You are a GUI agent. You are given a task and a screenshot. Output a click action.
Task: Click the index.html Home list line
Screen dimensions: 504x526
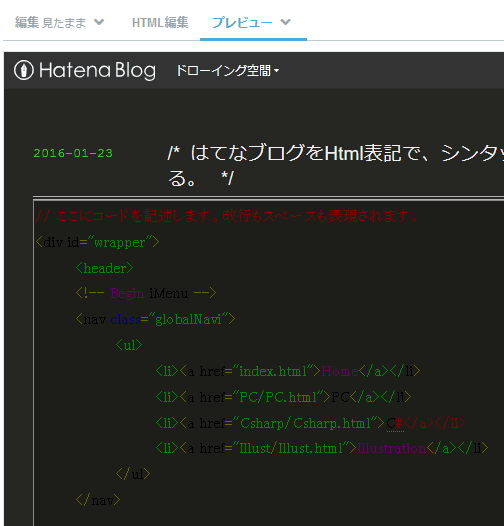coord(288,371)
